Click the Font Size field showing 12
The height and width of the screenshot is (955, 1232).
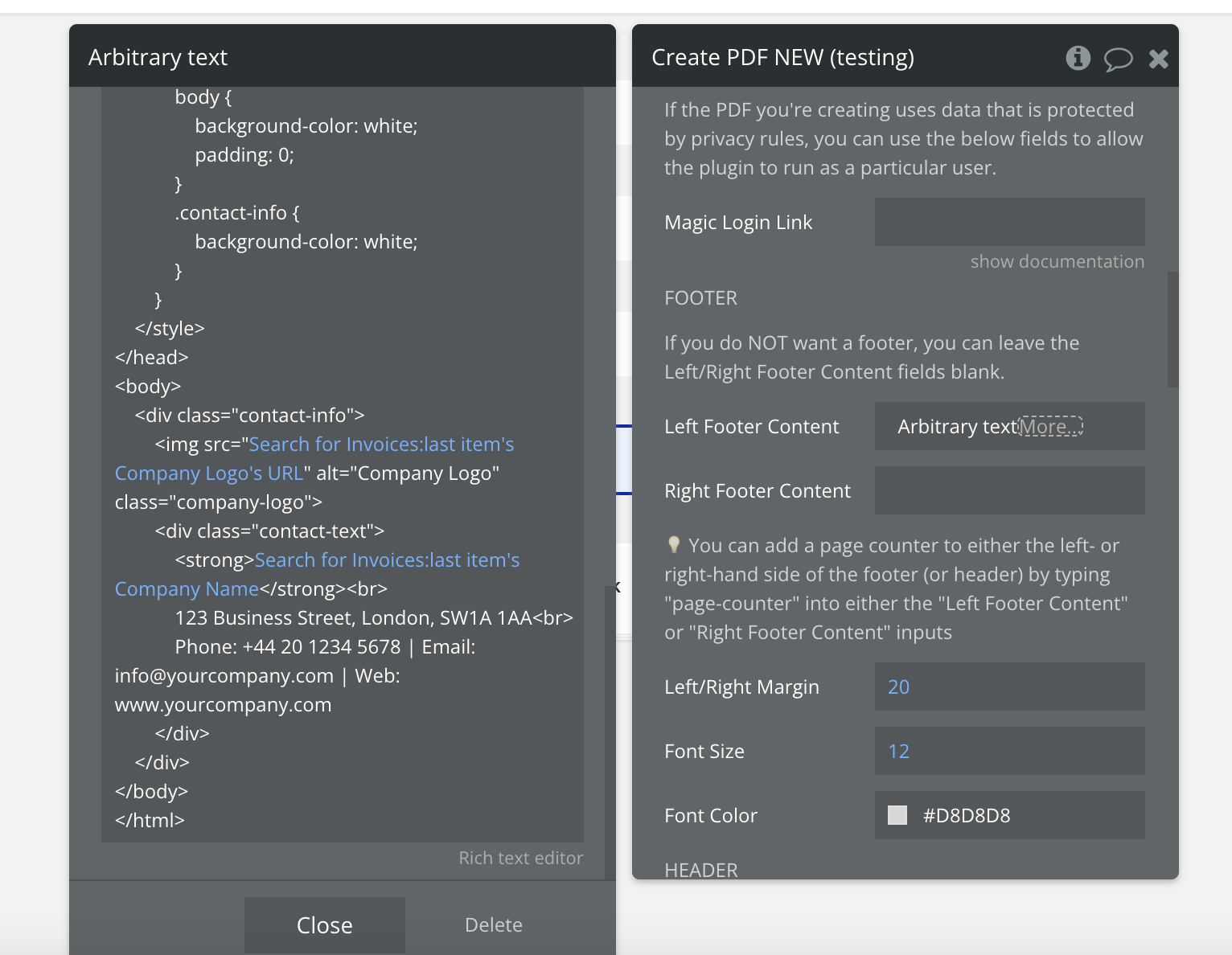click(x=1009, y=751)
